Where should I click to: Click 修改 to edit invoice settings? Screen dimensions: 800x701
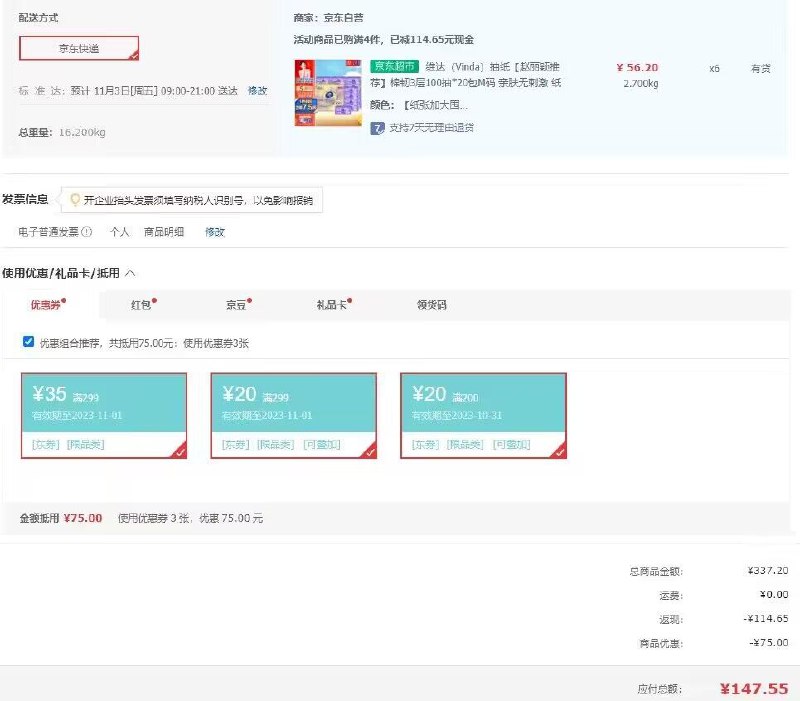tap(216, 231)
